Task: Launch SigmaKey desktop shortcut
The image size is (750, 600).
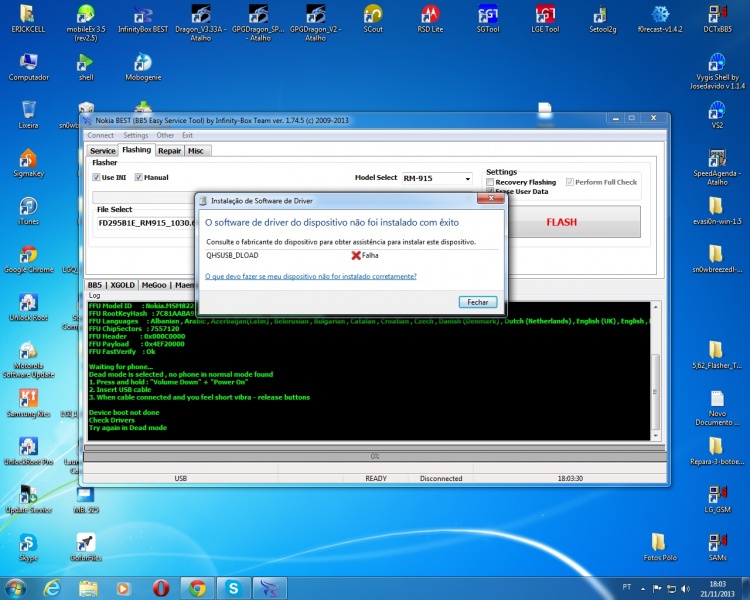Action: point(29,163)
